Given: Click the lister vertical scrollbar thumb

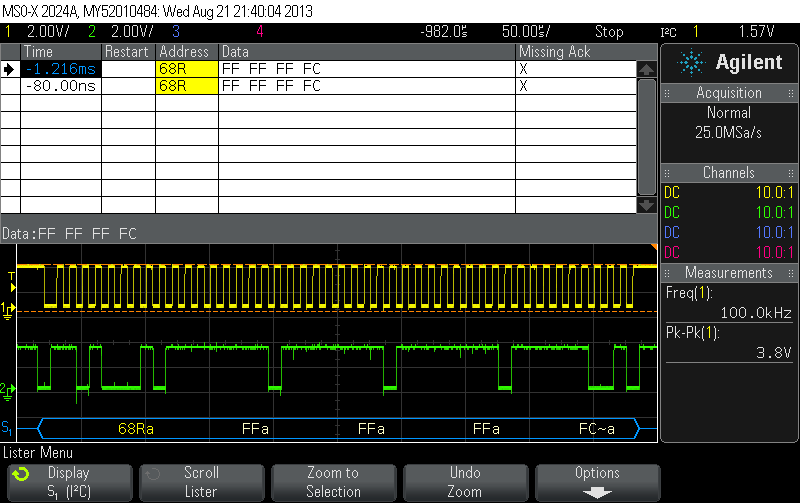Looking at the screenshot, I should click(646, 137).
